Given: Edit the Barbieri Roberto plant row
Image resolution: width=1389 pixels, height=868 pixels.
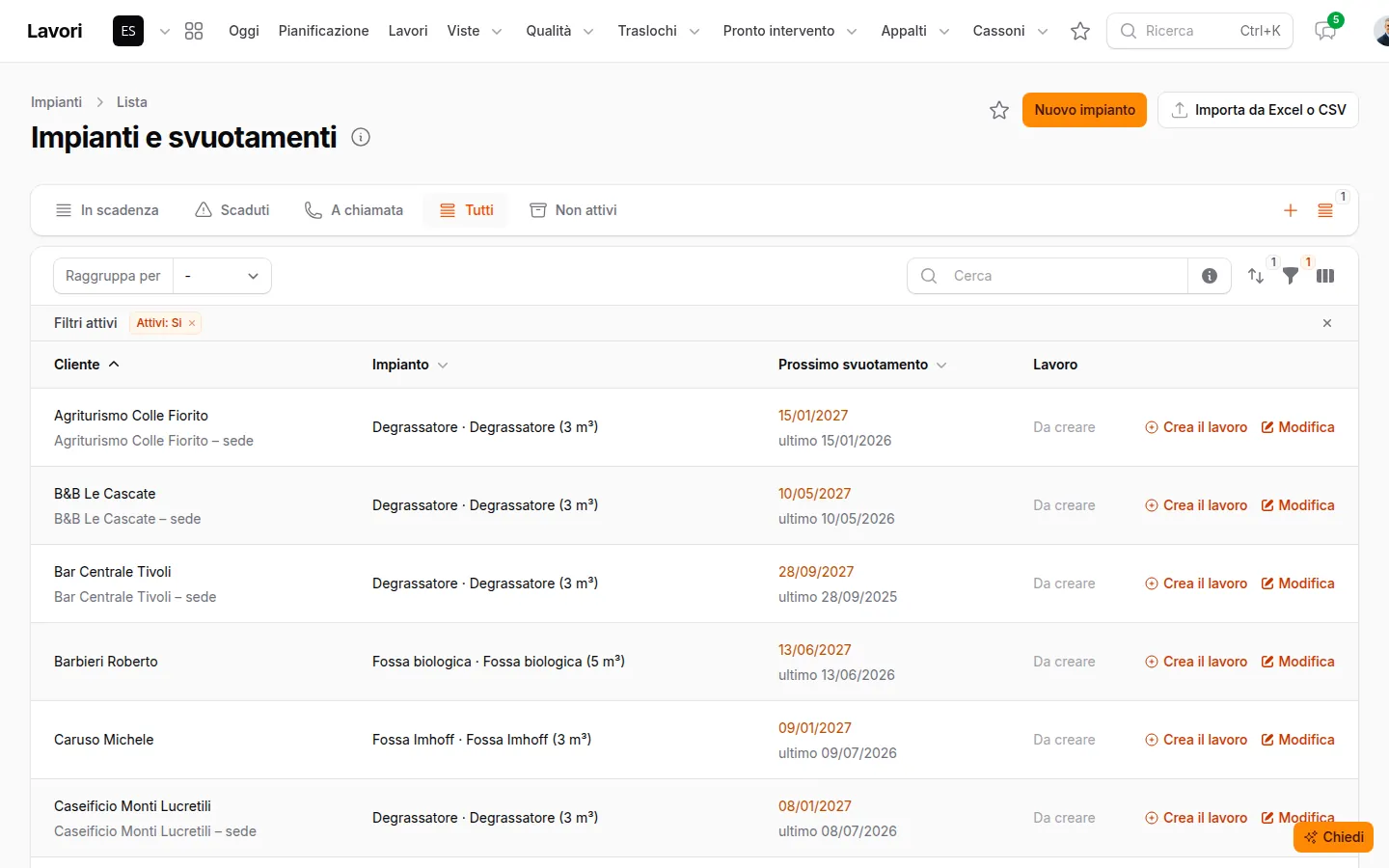Looking at the screenshot, I should coord(1298,662).
